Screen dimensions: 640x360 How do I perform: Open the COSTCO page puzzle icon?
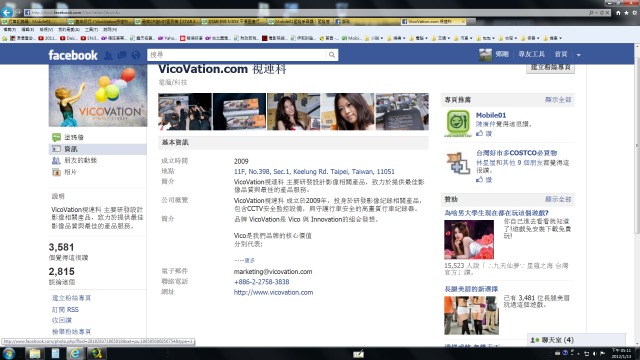pos(458,163)
